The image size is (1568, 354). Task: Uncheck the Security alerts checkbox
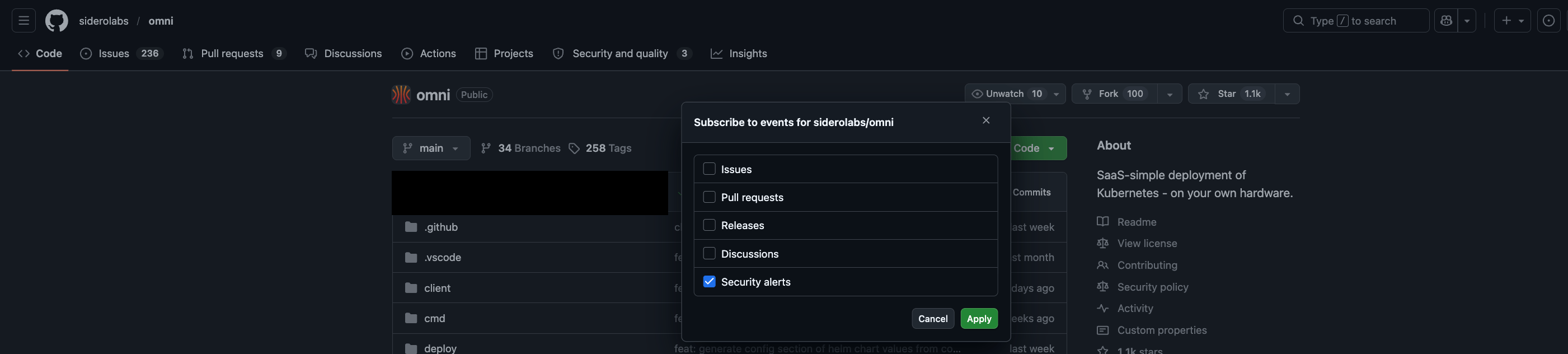click(709, 282)
